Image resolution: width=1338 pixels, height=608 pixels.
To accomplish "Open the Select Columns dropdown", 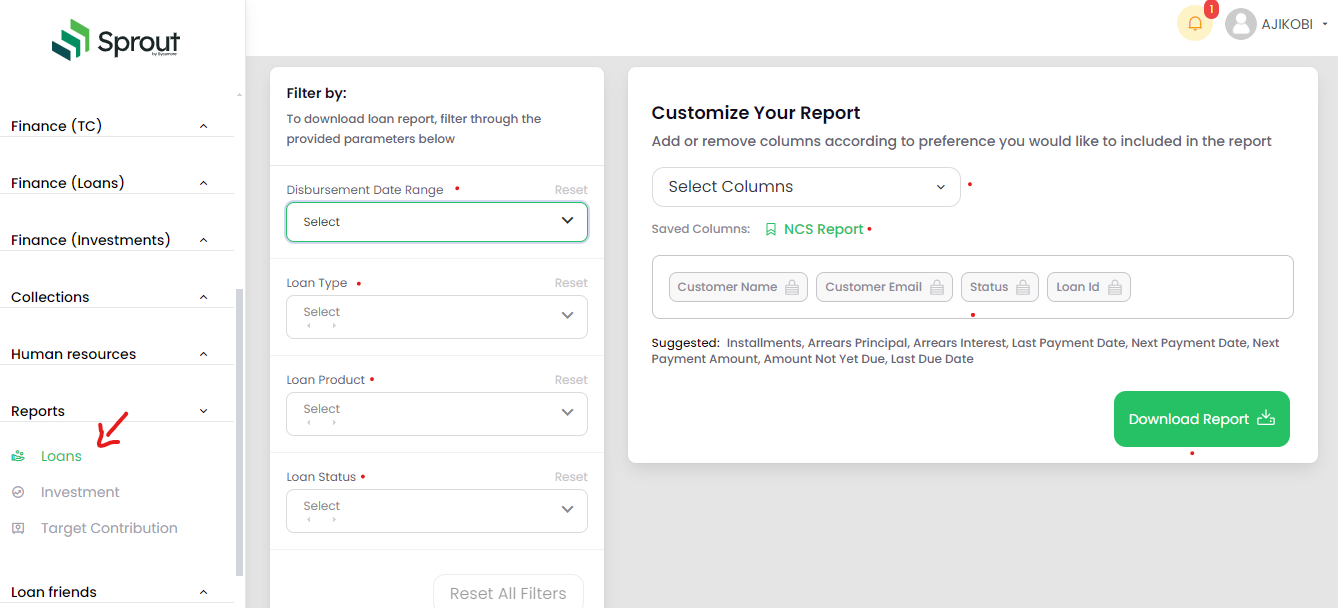I will pos(806,187).
